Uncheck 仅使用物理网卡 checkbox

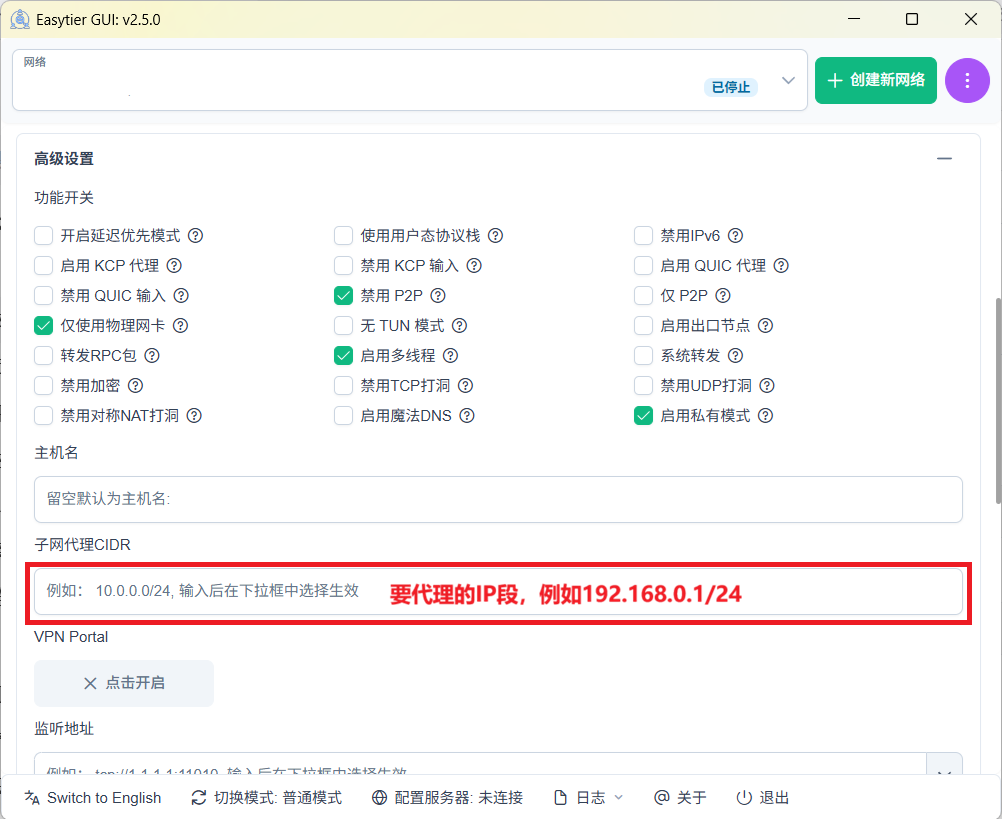43,326
